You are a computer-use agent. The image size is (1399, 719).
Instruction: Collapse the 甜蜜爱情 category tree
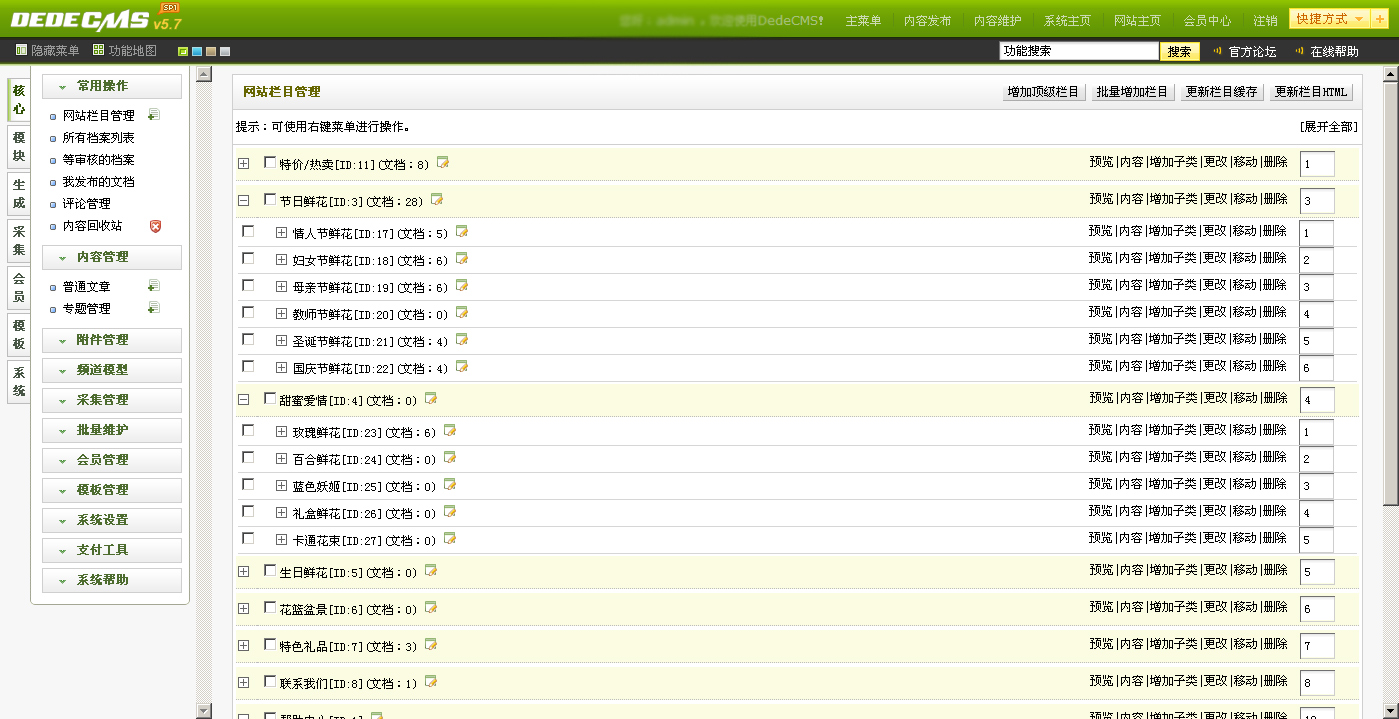coord(243,399)
